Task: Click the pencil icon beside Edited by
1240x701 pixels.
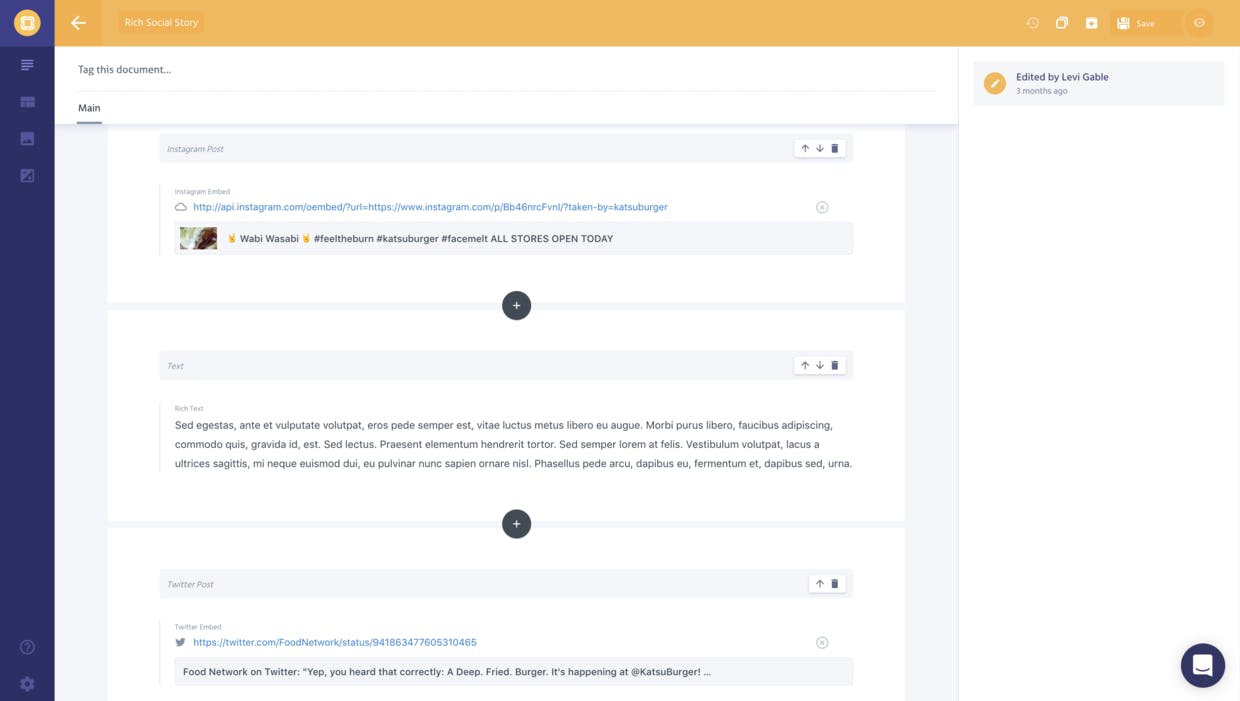Action: 994,84
